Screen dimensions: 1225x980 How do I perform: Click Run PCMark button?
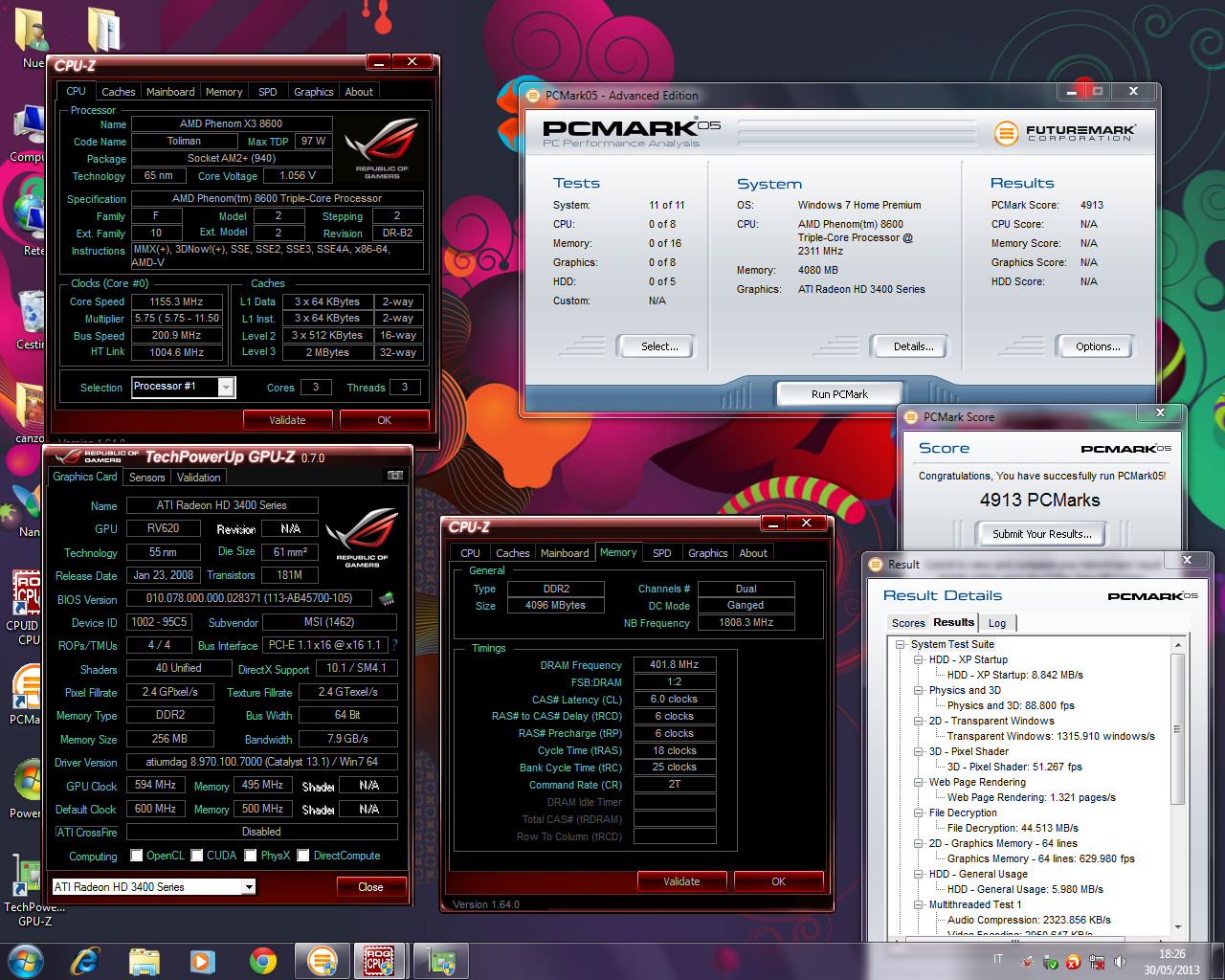[x=839, y=393]
